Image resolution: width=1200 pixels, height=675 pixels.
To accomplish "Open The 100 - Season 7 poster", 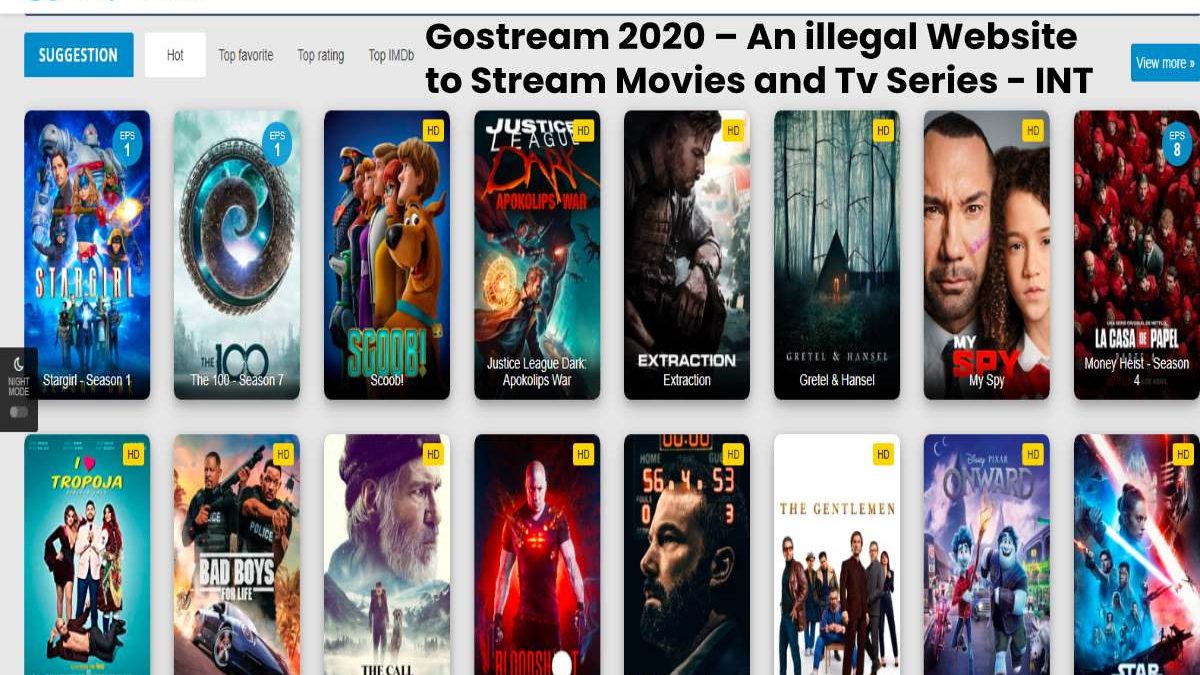I will point(237,255).
